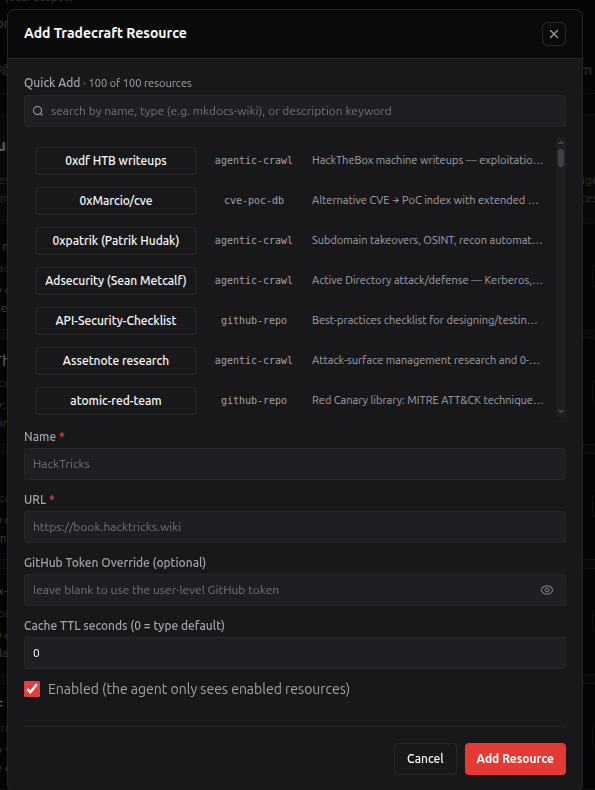Click agentic-crawl type in Assetnote research row

coord(253,361)
